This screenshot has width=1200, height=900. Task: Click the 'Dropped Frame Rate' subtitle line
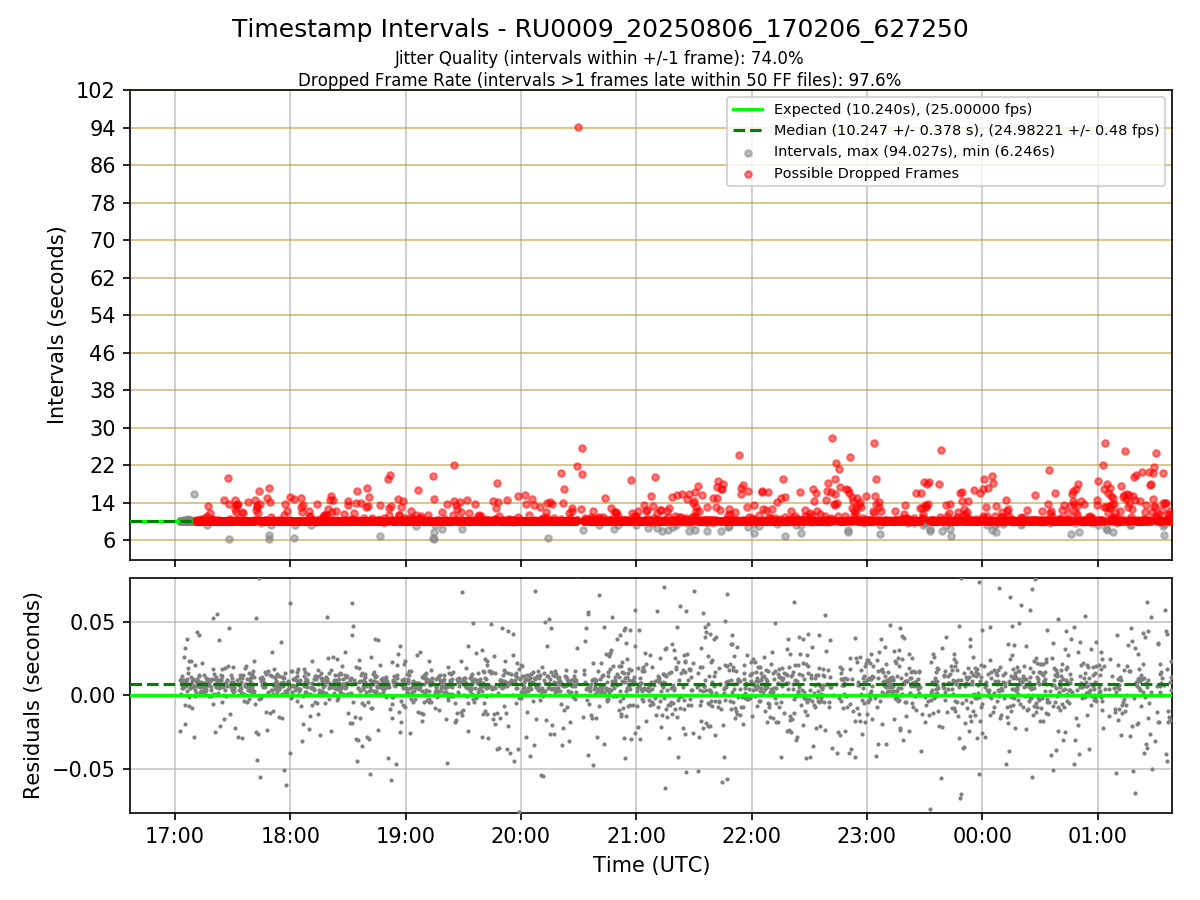(x=599, y=79)
